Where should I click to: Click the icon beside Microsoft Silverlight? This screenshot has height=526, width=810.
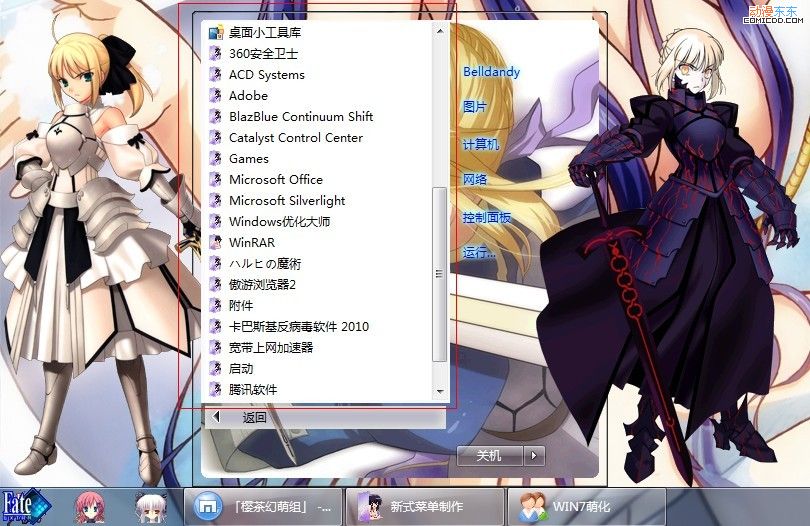point(215,200)
